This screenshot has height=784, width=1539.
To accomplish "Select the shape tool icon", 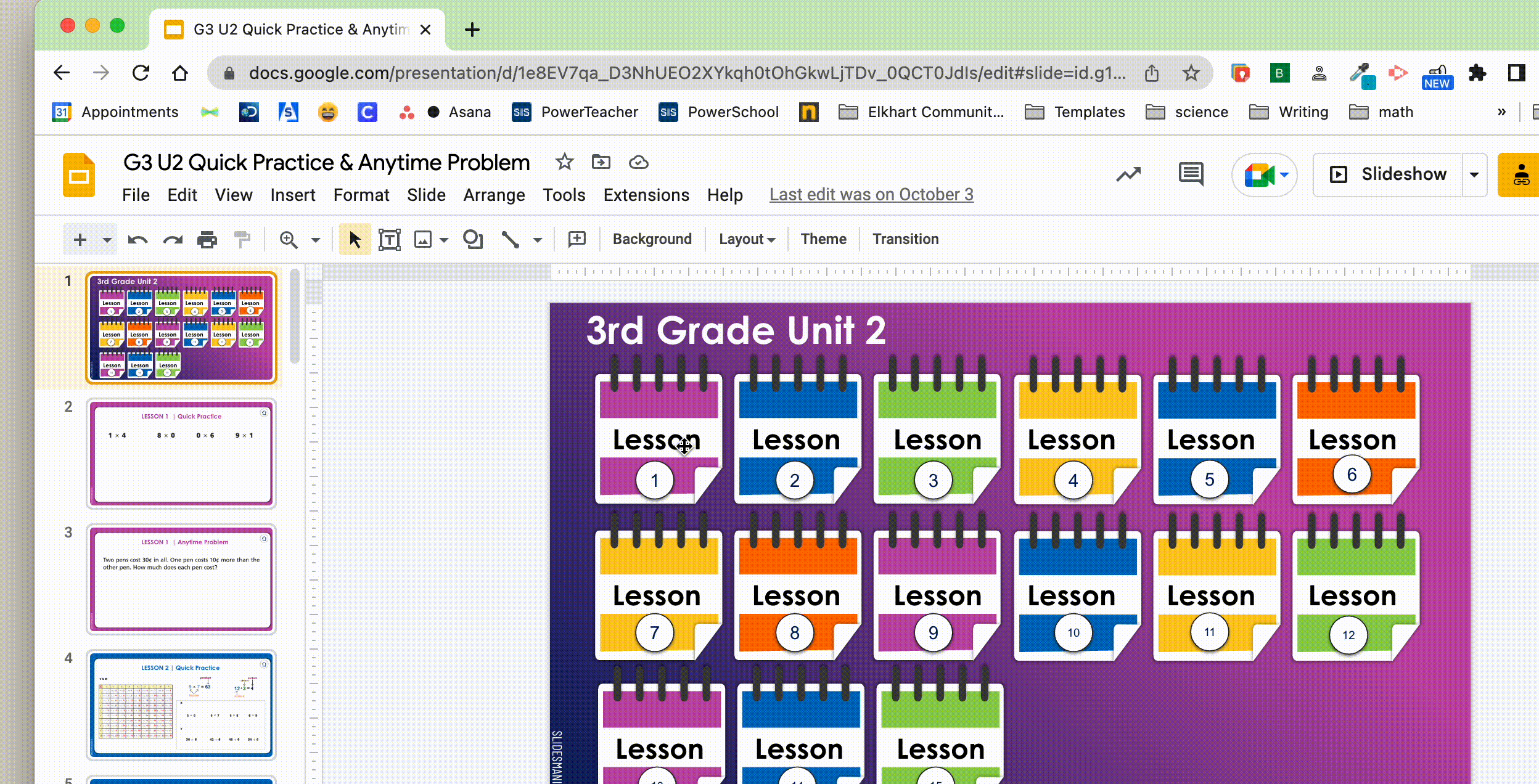I will point(473,239).
